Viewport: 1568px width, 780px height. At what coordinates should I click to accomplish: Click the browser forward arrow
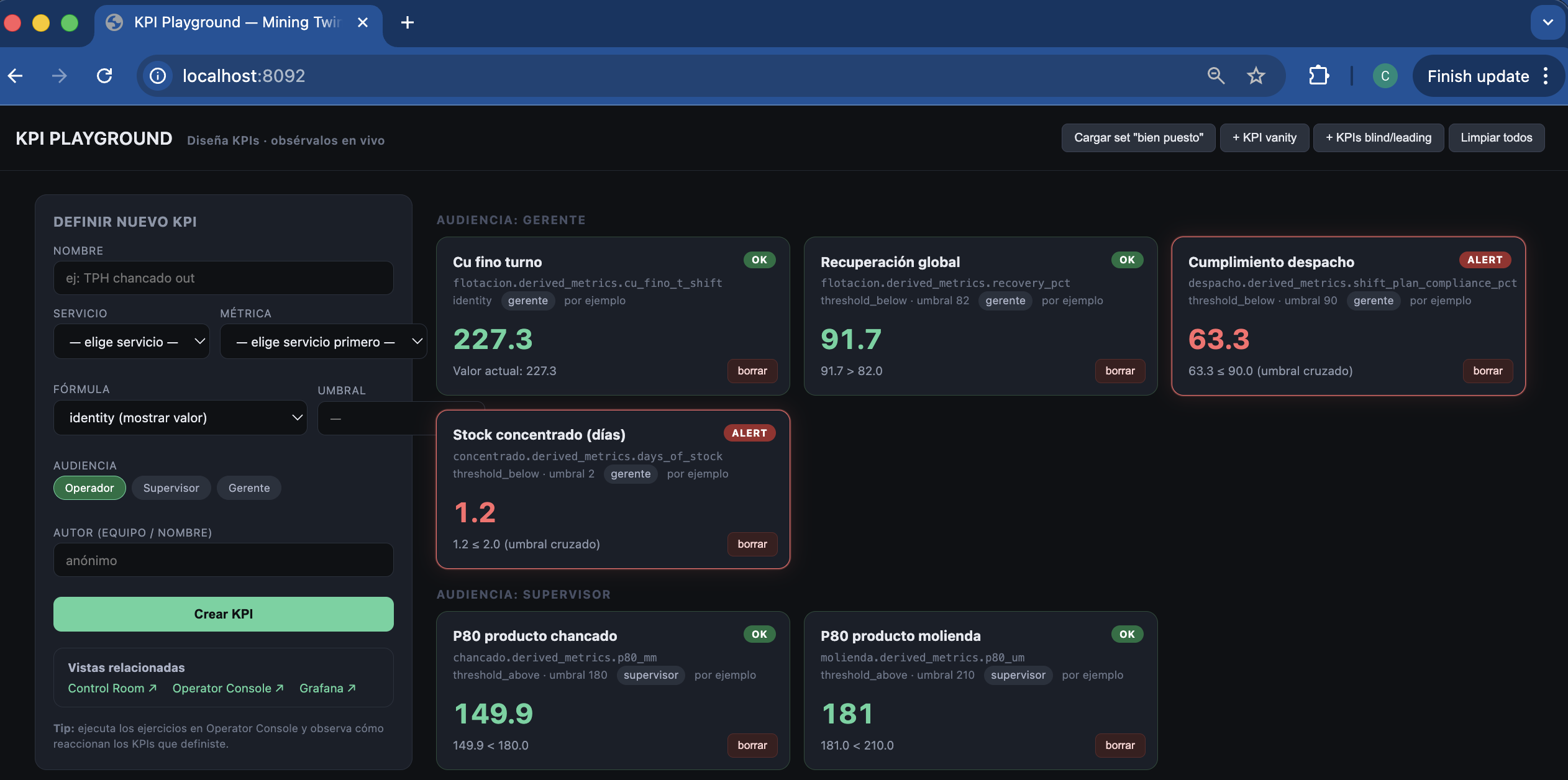(x=60, y=76)
